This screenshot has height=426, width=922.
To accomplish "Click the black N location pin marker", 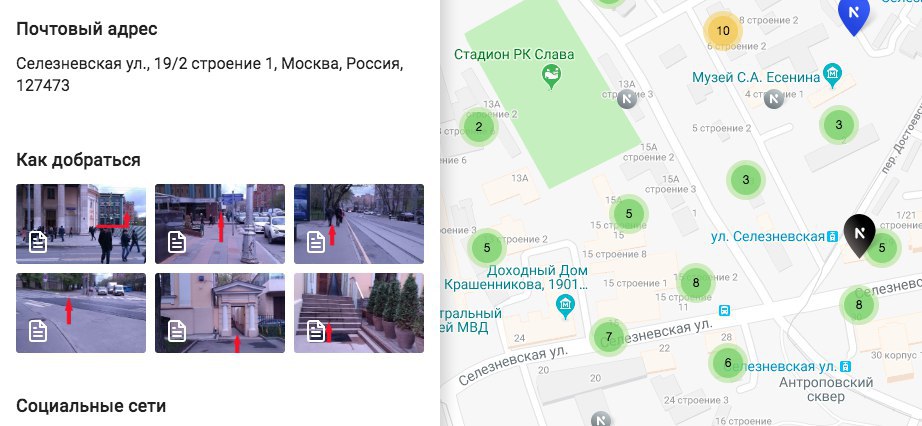I will [858, 235].
